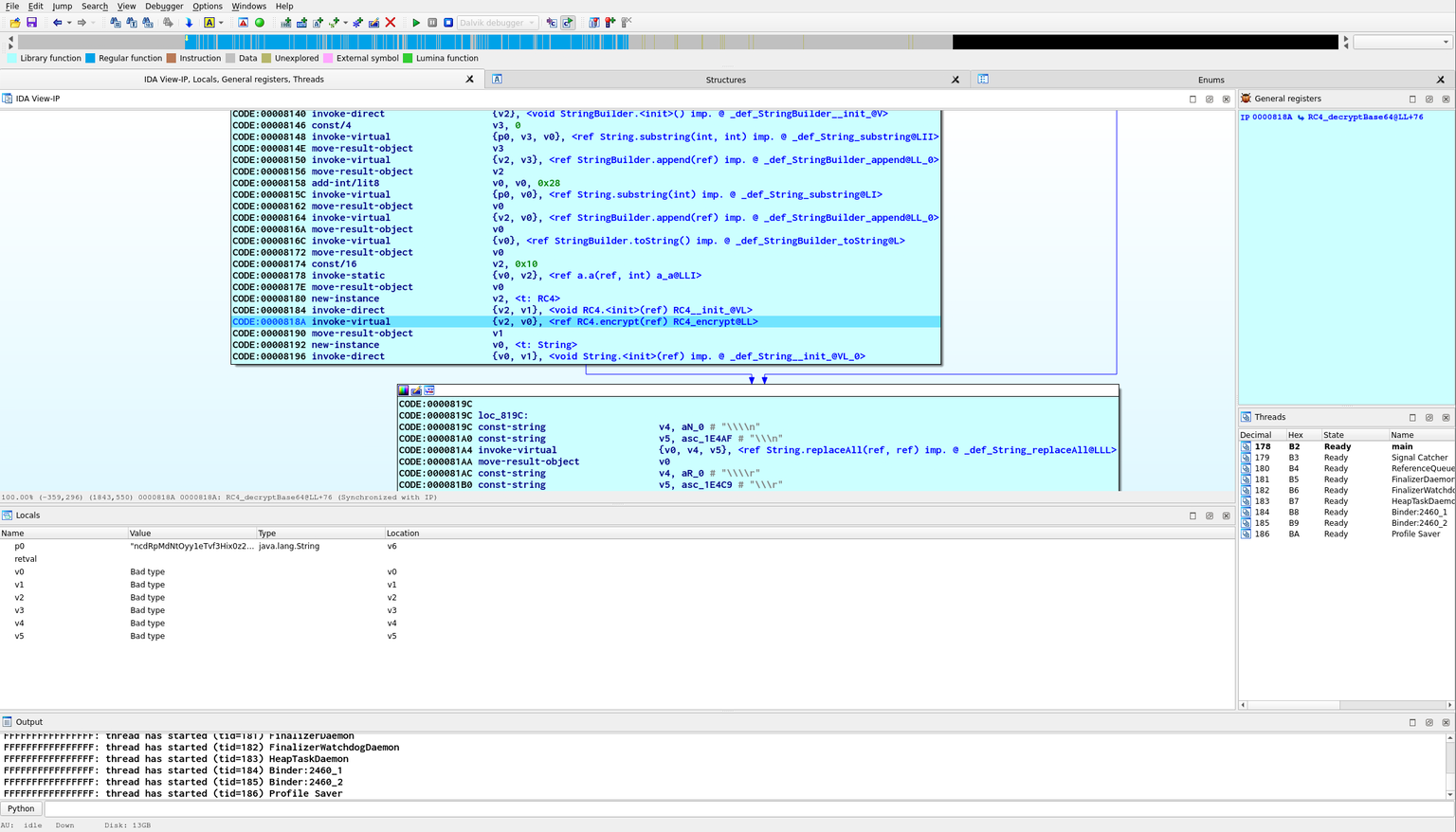Select IDA View-IP, Locals, General registers tab
Image resolution: width=1456 pixels, height=832 pixels.
234,80
